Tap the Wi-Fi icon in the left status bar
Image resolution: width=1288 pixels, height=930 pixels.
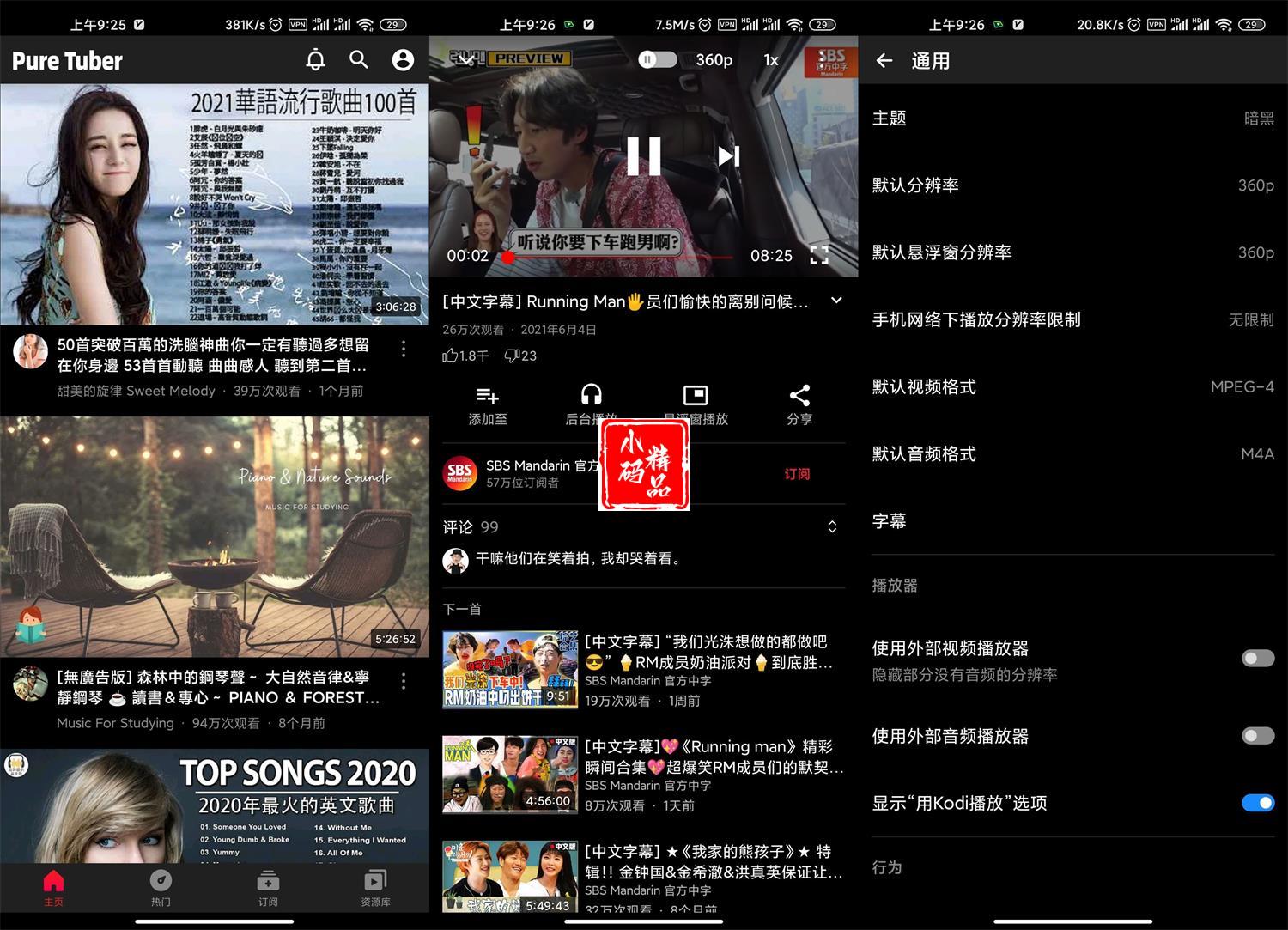coord(365,24)
